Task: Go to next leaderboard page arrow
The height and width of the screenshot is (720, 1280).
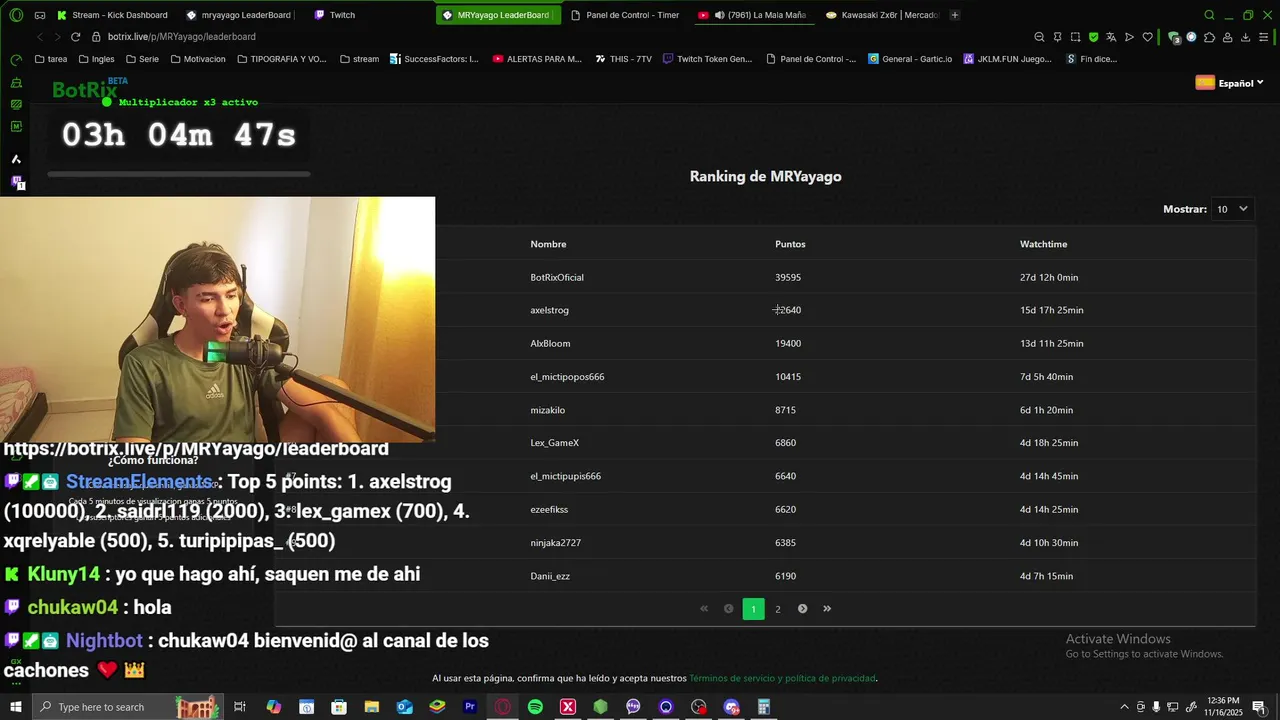Action: (802, 608)
